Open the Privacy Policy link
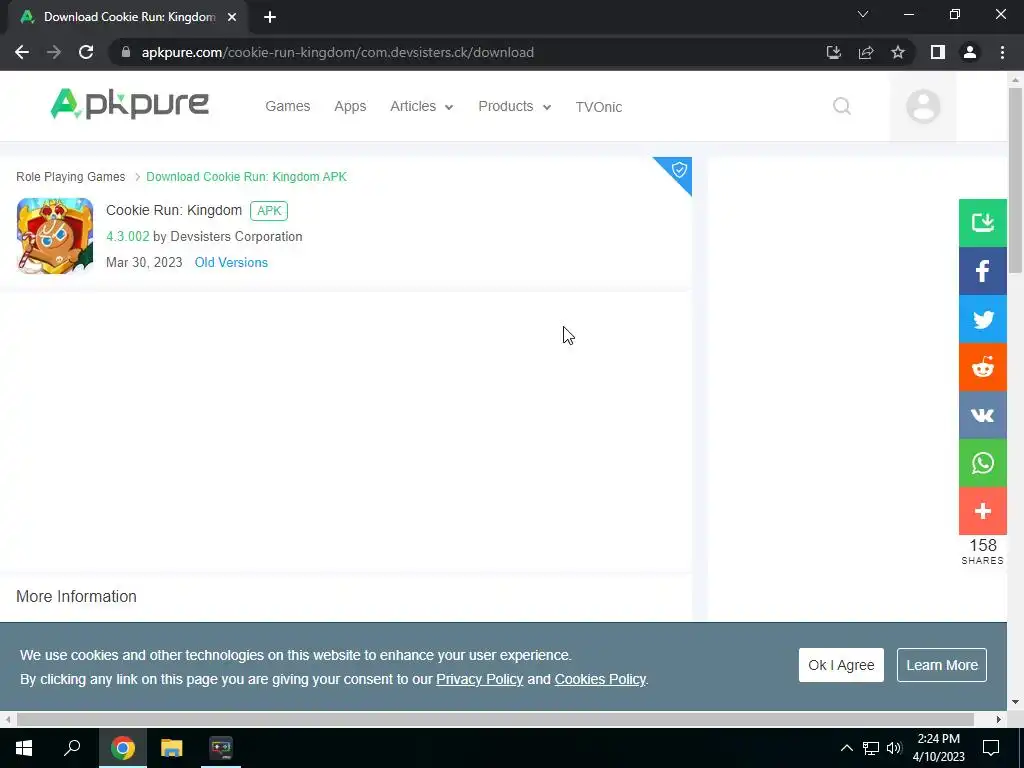This screenshot has height=768, width=1024. (x=479, y=679)
